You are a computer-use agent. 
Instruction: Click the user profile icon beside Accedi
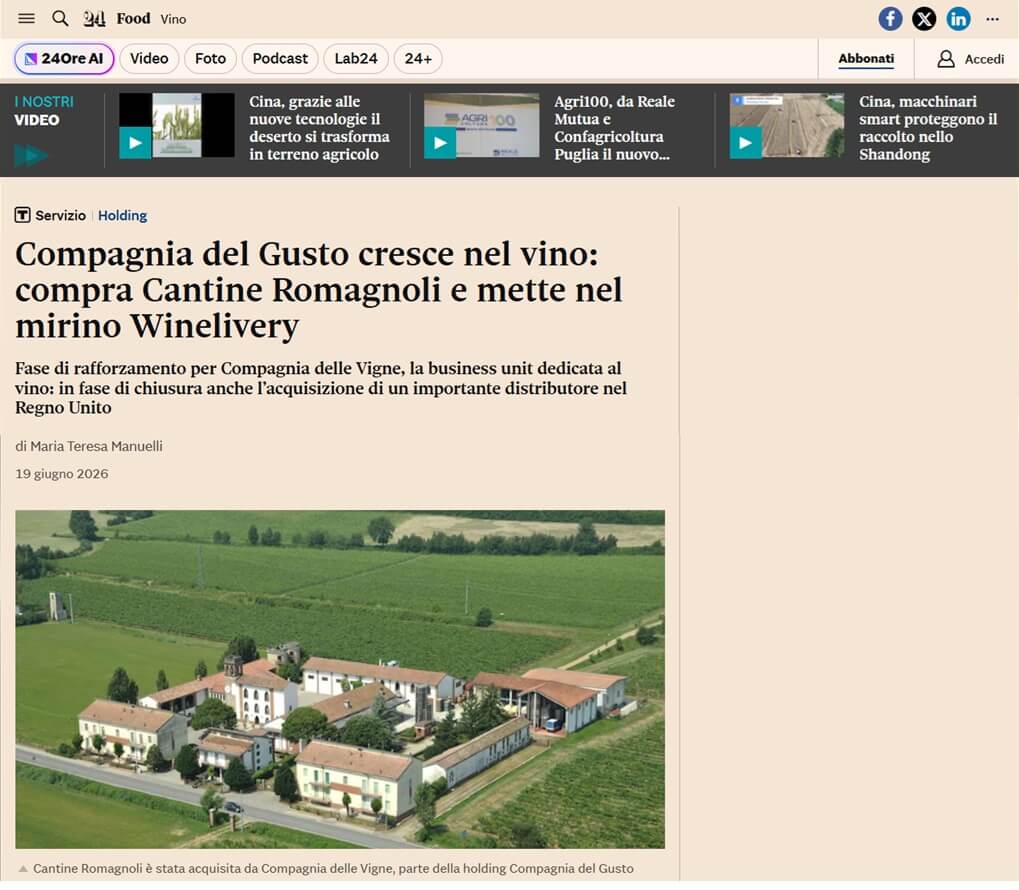pyautogui.click(x=946, y=59)
